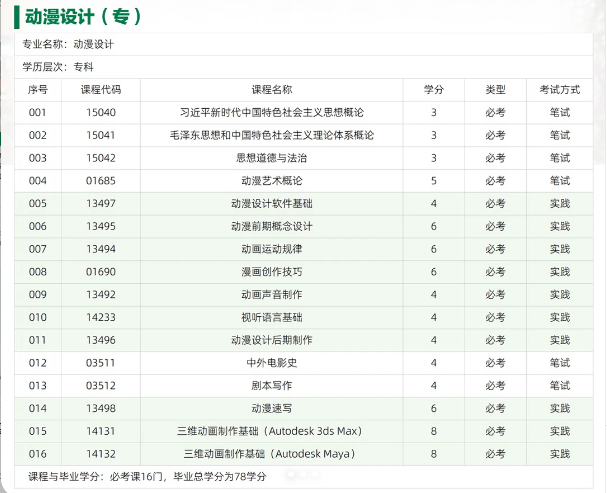Click course code 13497
The height and width of the screenshot is (493, 607).
click(x=101, y=204)
